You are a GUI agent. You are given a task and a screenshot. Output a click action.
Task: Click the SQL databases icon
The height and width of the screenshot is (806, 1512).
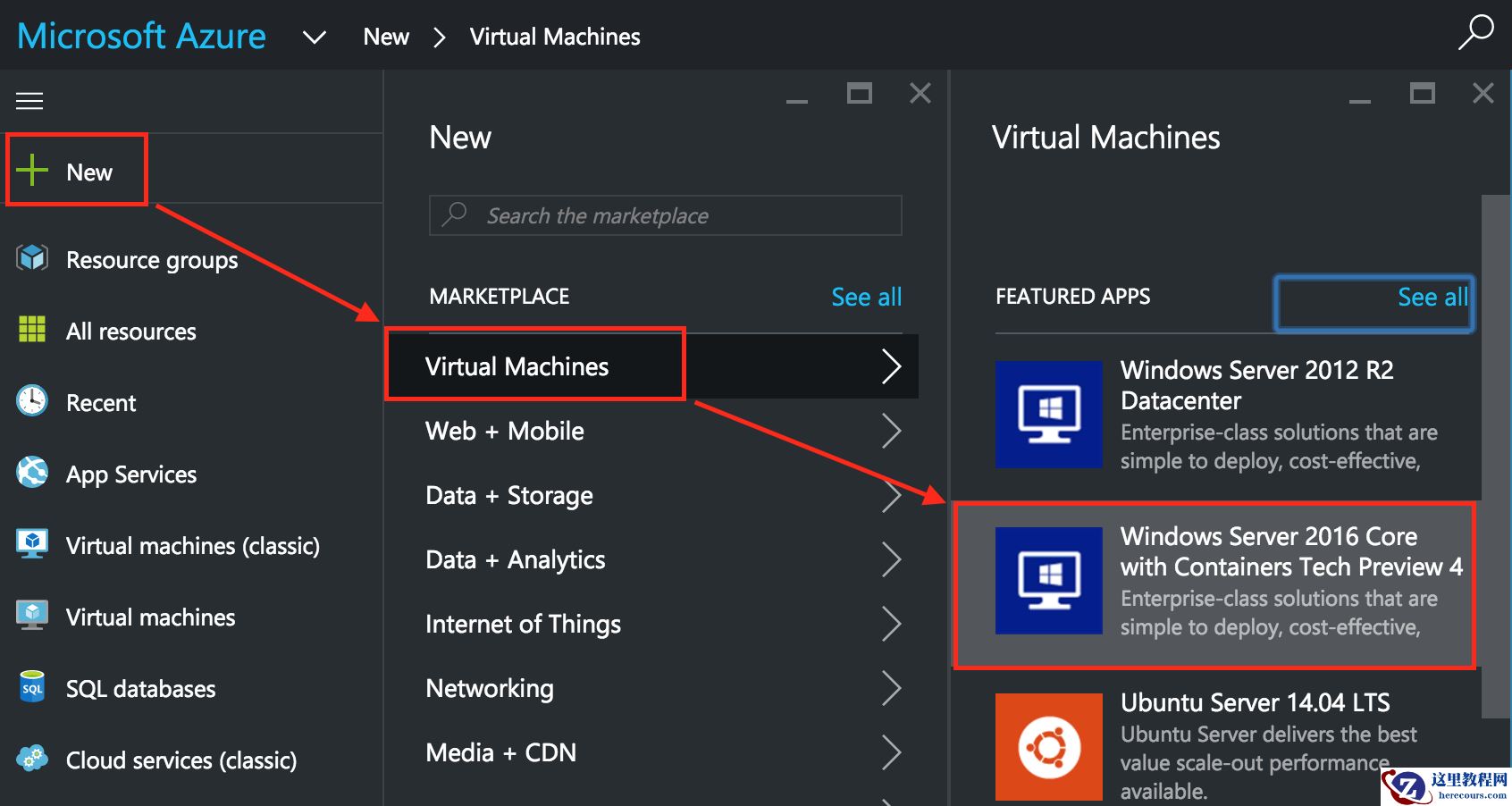[x=32, y=686]
